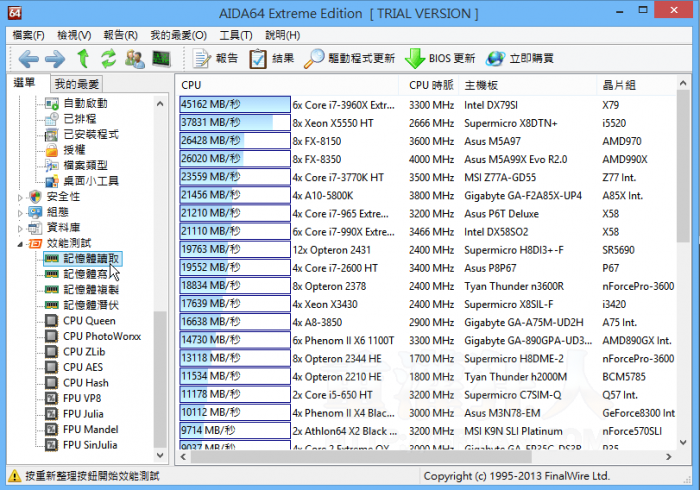The height and width of the screenshot is (490, 700).
Task: Click the 結果 results toolbar button
Action: pos(271,58)
